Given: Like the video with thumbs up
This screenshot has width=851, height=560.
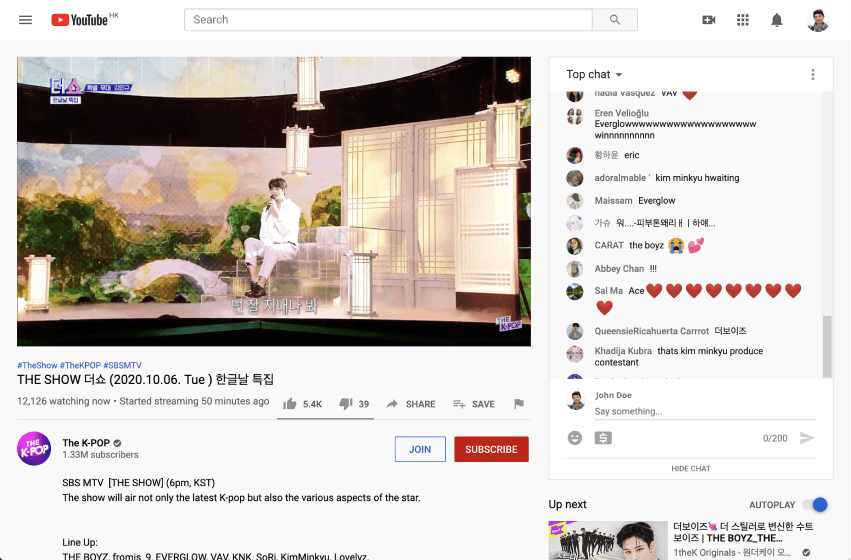Looking at the screenshot, I should click(x=290, y=404).
